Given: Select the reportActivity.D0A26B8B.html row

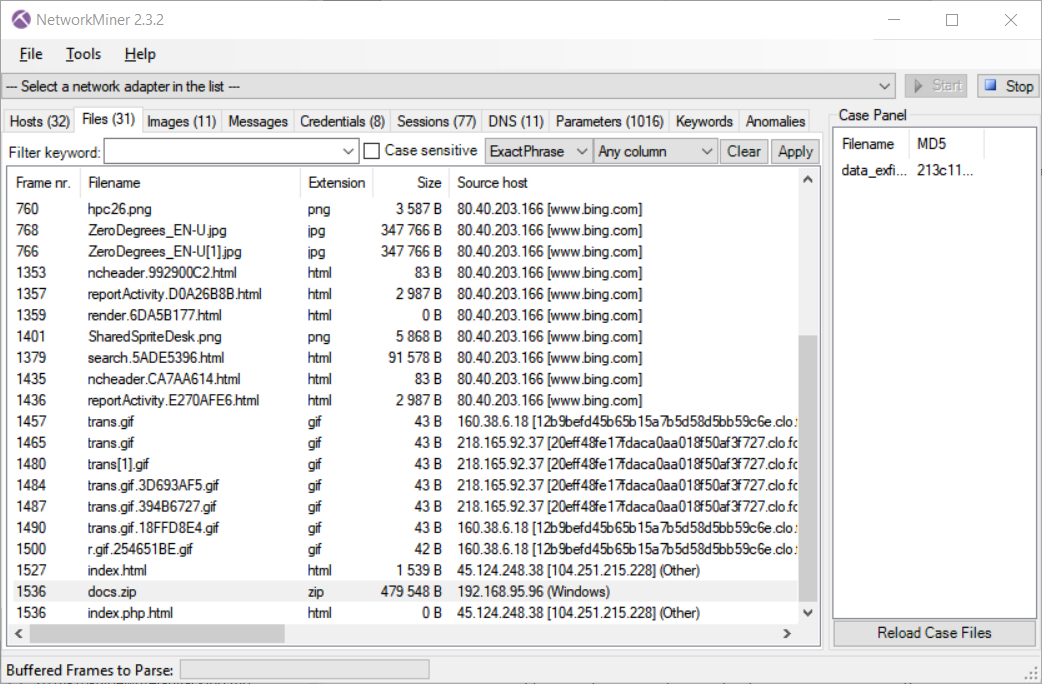Looking at the screenshot, I should coord(404,294).
